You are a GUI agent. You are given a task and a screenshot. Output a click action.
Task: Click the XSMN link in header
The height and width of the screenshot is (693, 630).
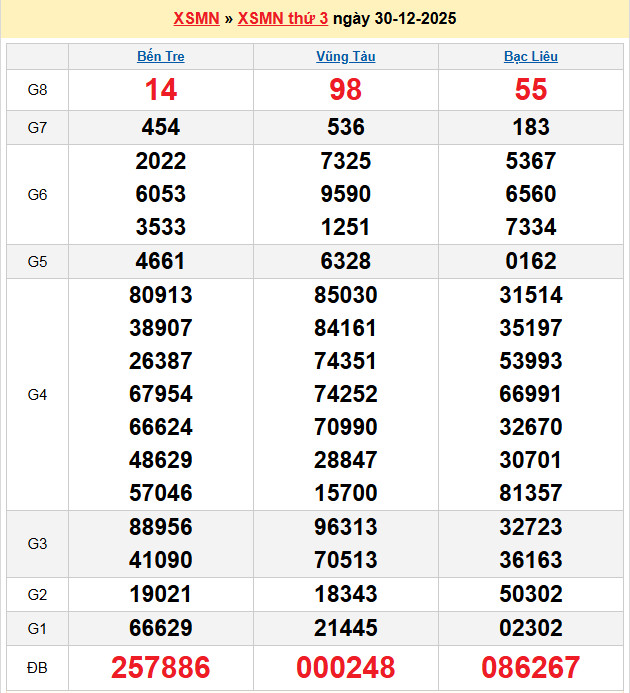pos(196,19)
